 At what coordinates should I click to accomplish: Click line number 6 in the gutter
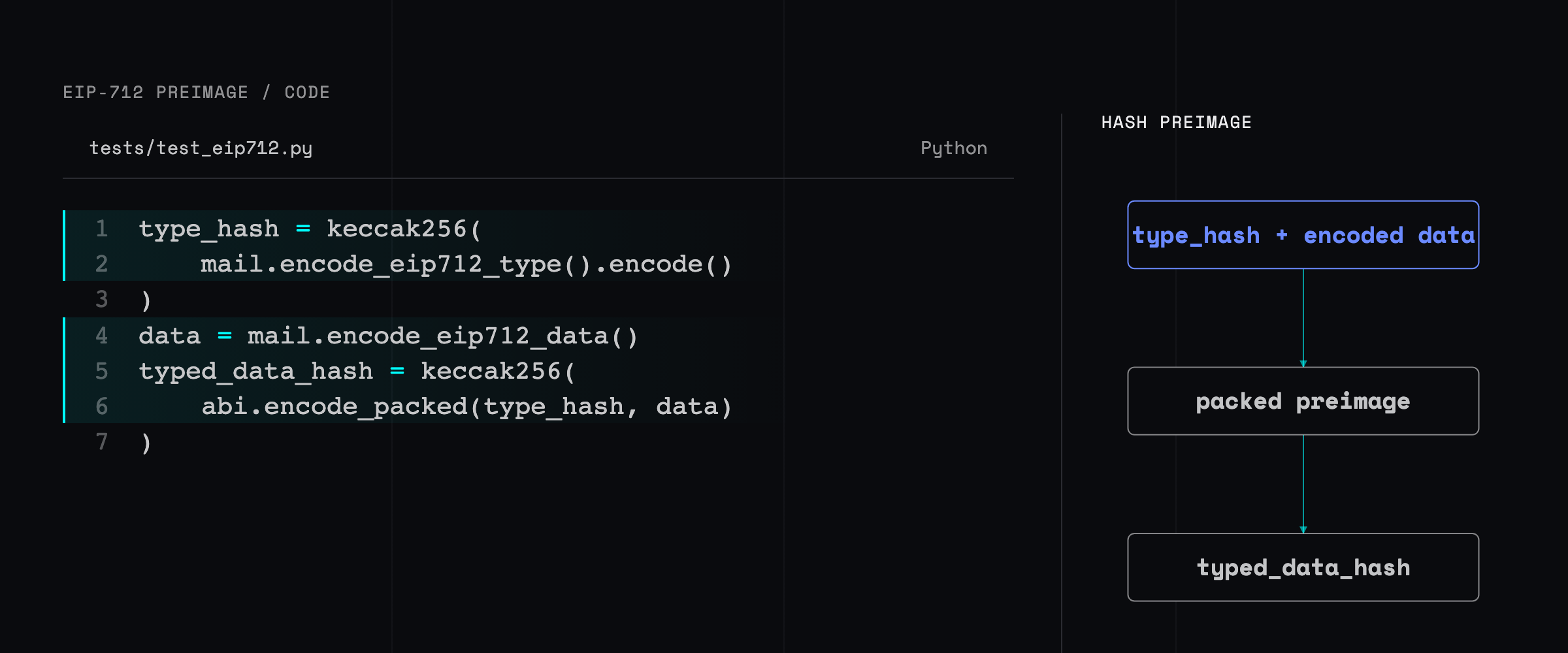click(101, 406)
